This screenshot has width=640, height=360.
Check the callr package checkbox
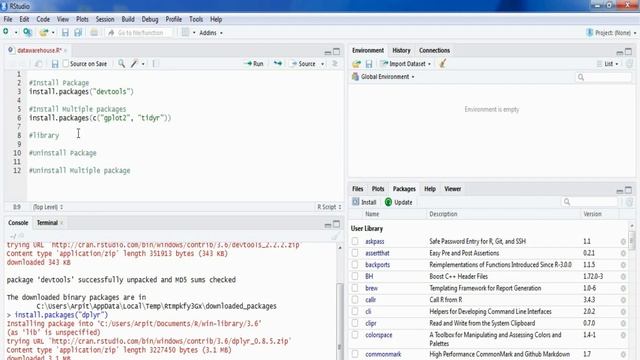(355, 300)
